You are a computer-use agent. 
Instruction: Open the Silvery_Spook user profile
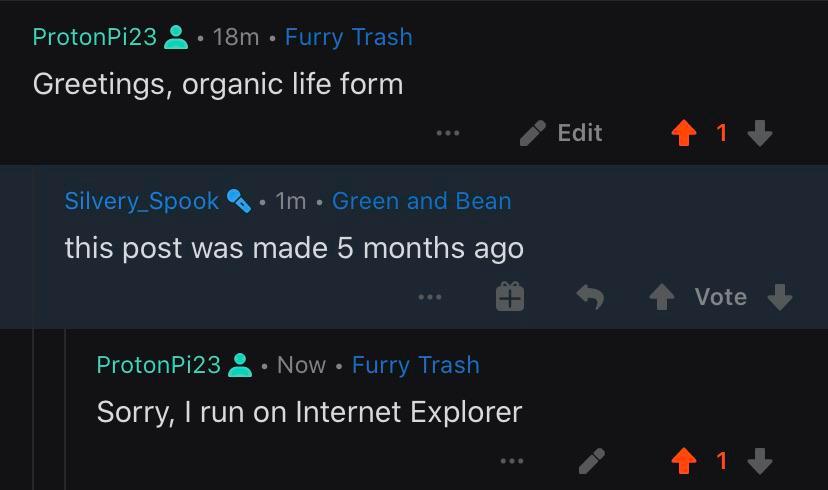tap(141, 201)
